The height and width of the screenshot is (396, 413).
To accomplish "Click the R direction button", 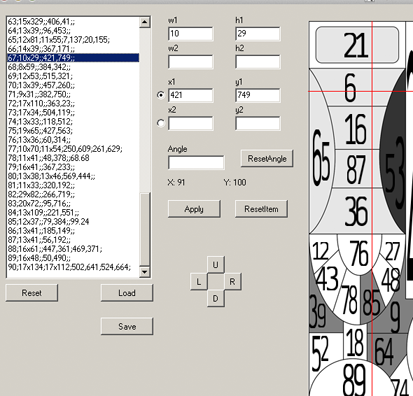I will [232, 282].
